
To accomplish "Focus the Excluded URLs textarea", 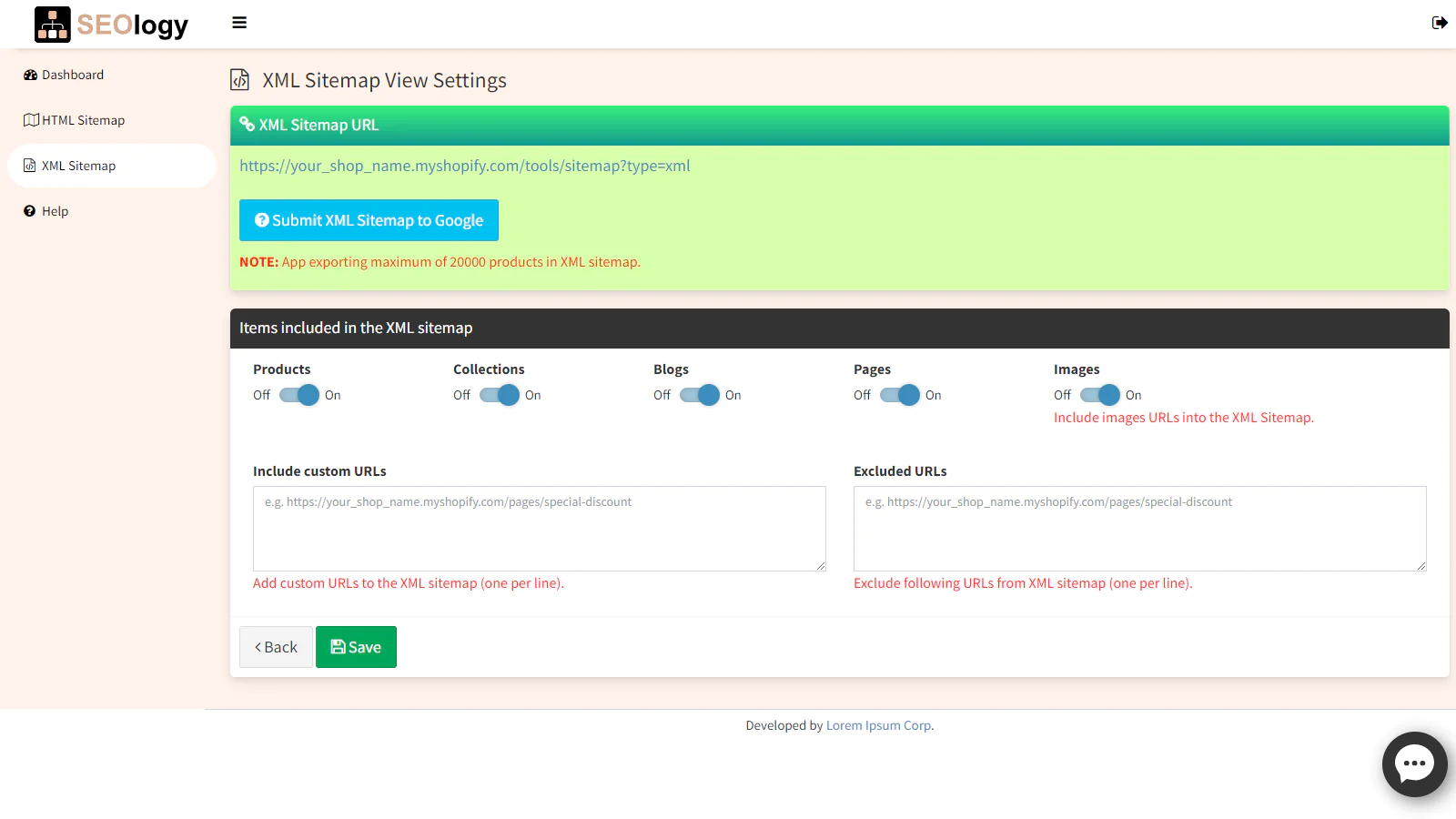I will click(1140, 529).
